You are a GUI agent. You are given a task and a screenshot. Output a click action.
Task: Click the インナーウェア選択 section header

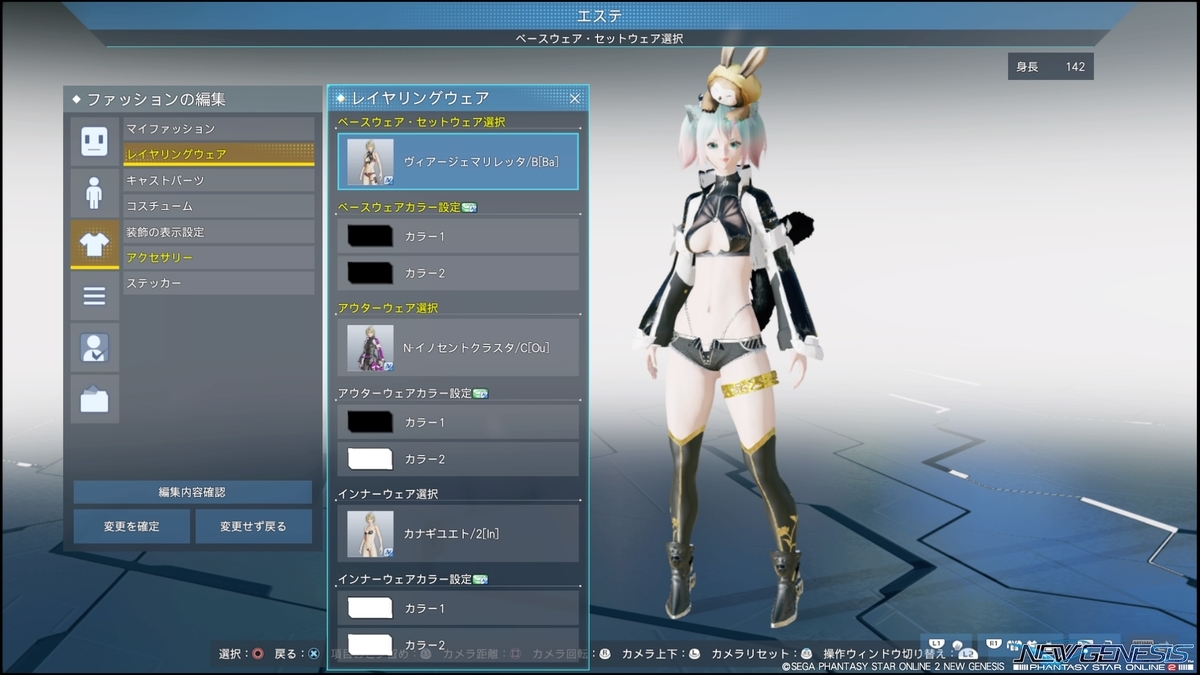tap(388, 494)
